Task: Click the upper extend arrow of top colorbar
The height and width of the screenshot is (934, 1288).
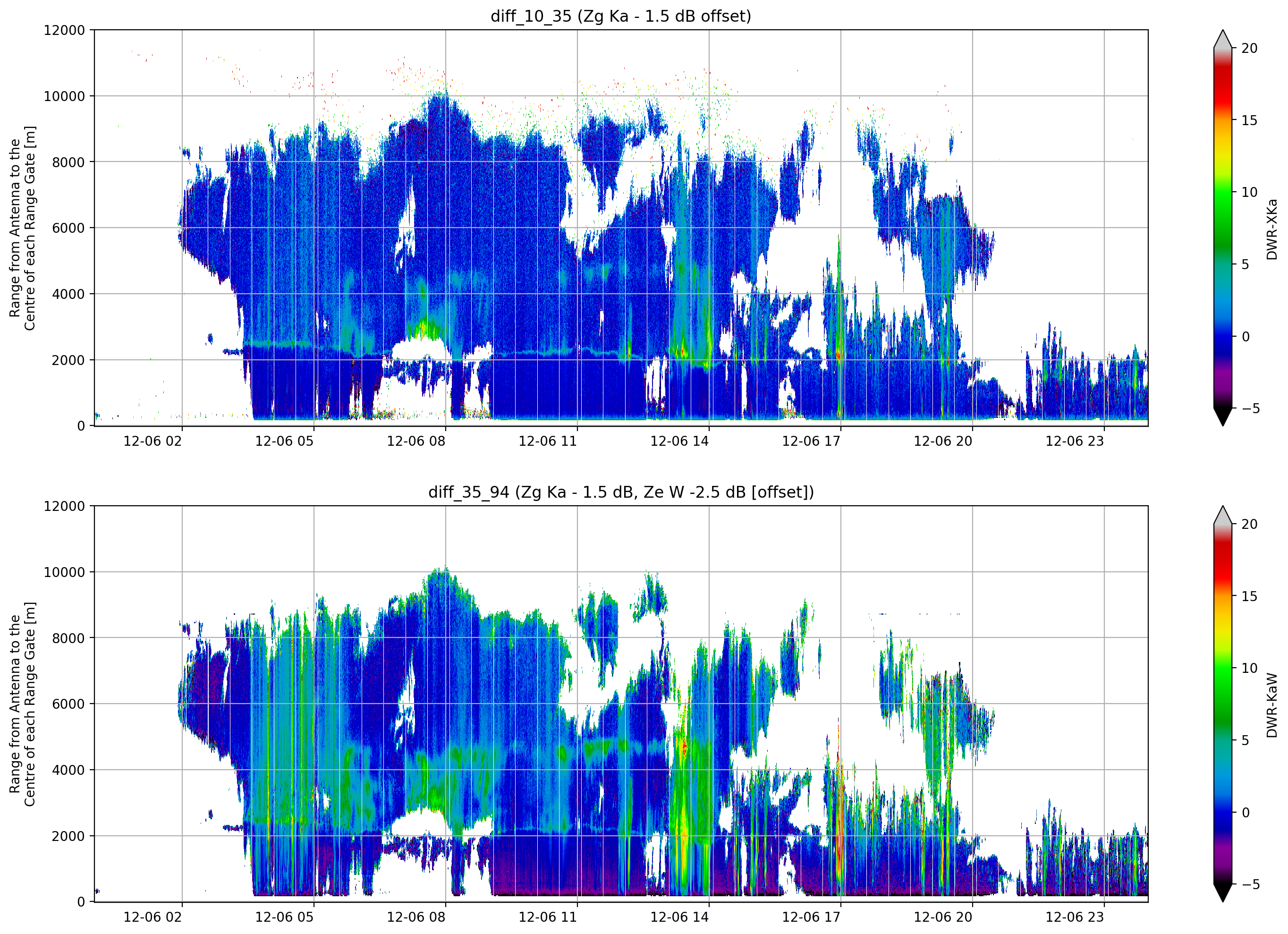Action: (1223, 39)
